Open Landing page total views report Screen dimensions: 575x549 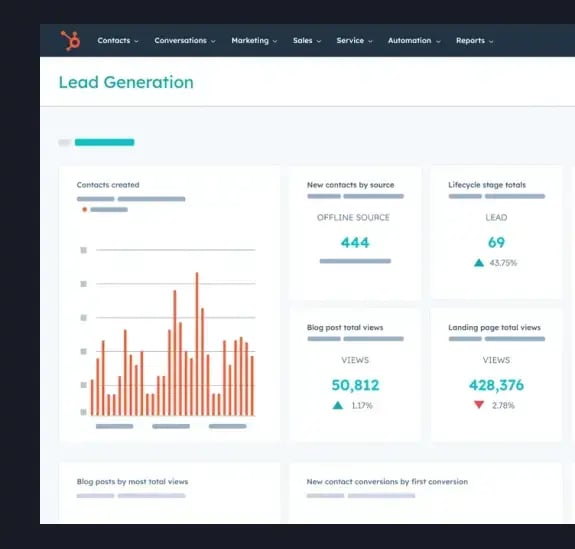coord(494,327)
